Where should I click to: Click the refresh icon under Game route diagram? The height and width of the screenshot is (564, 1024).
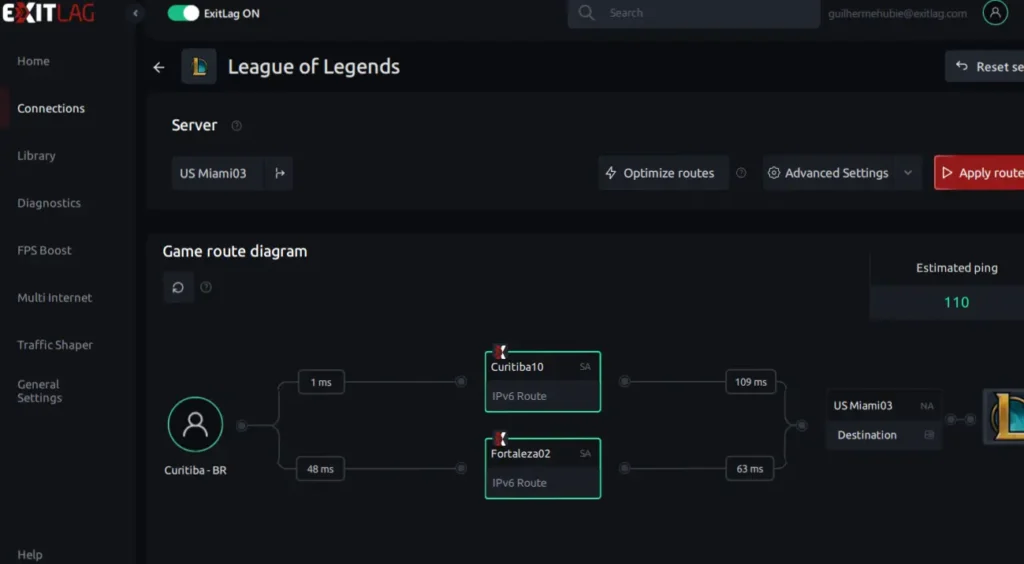pyautogui.click(x=178, y=288)
